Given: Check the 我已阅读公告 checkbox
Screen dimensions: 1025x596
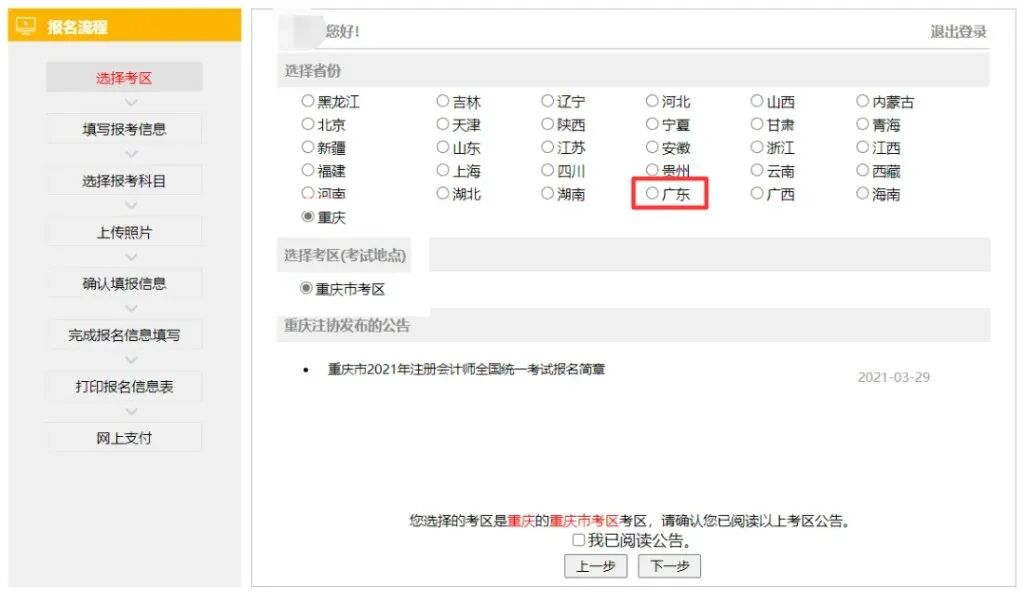Looking at the screenshot, I should 579,540.
